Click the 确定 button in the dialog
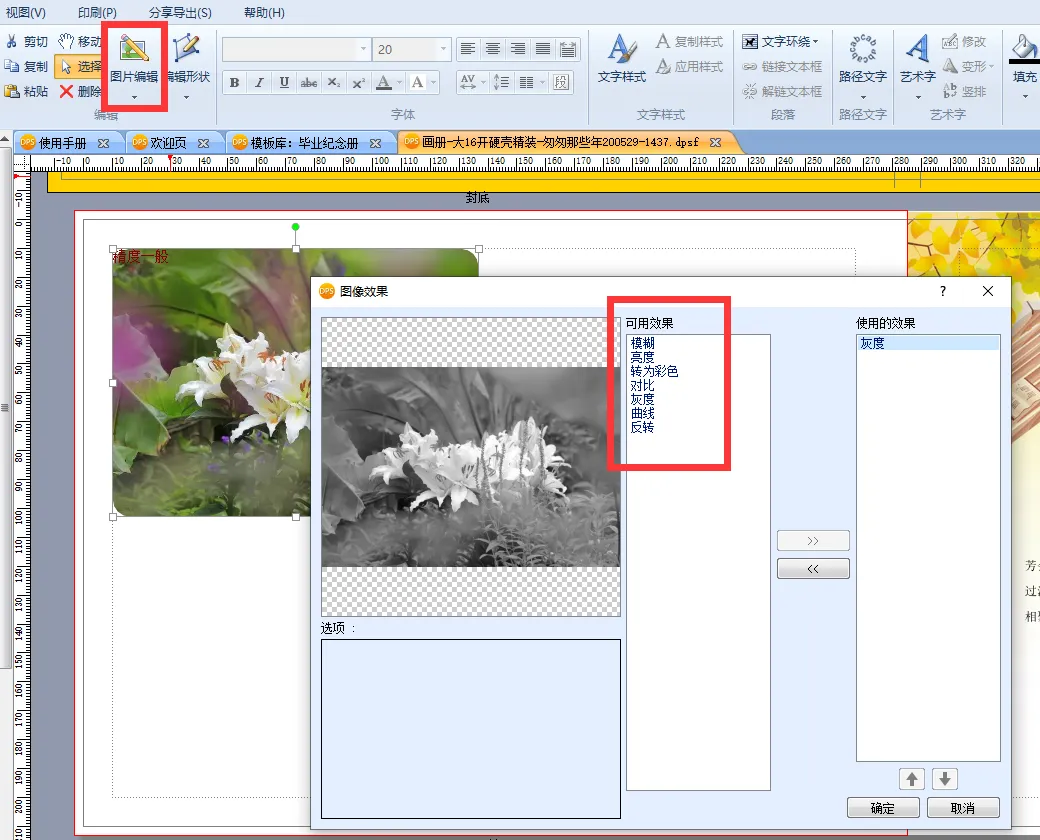Viewport: 1040px width, 840px height. point(883,808)
